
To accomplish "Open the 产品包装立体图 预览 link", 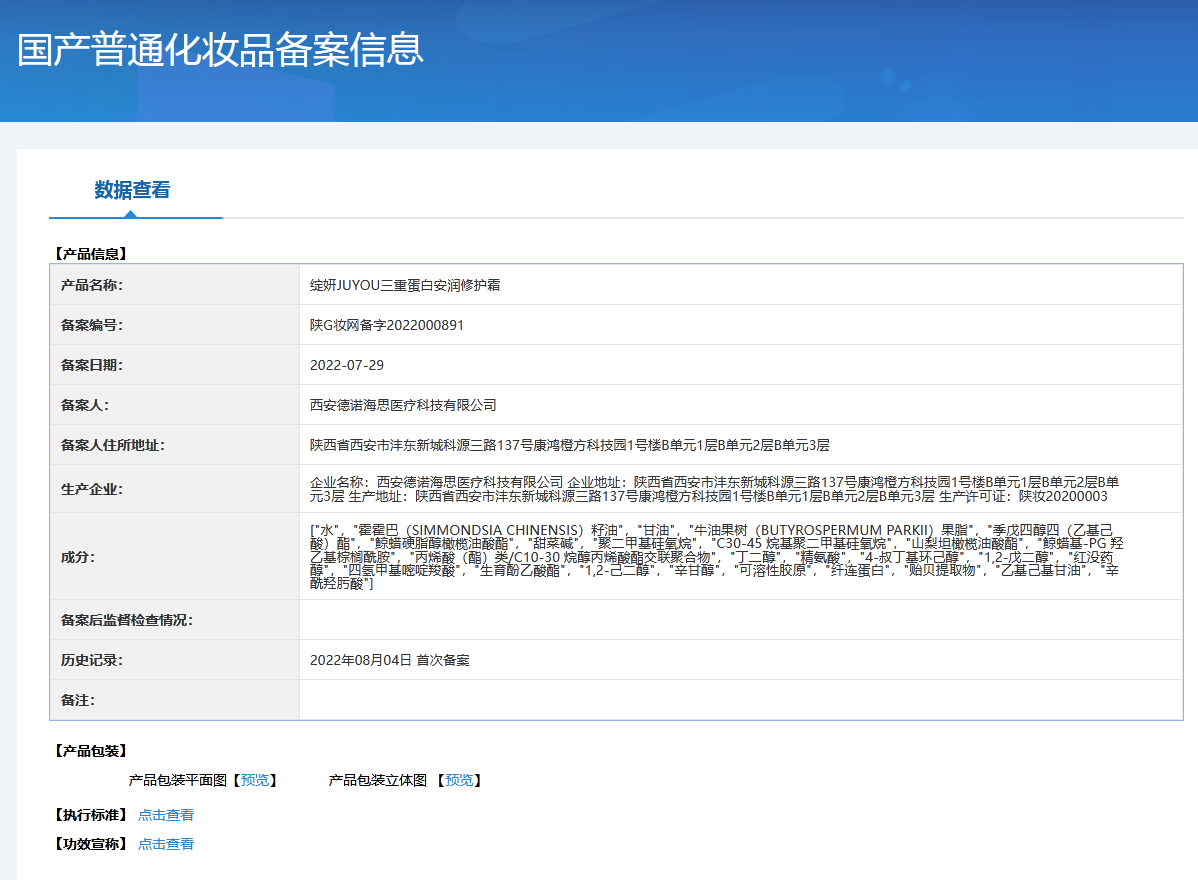I will (x=459, y=780).
